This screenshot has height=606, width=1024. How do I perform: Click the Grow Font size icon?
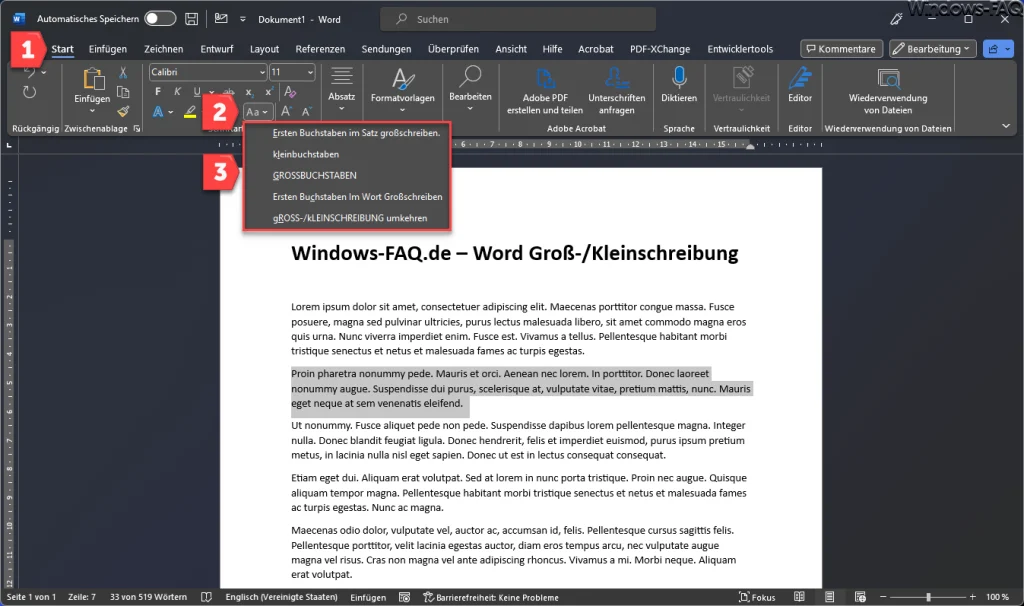[x=286, y=112]
